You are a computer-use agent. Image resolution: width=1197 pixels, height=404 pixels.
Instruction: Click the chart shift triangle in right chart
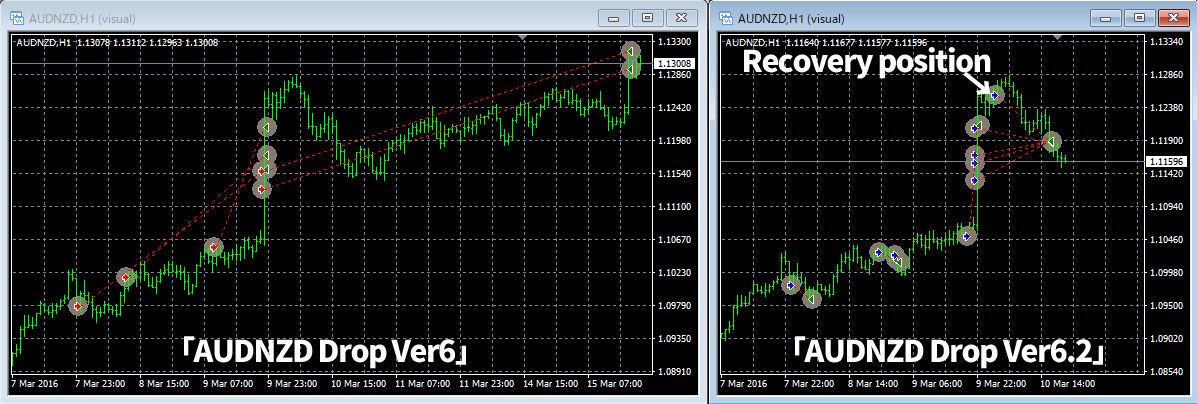click(1057, 37)
